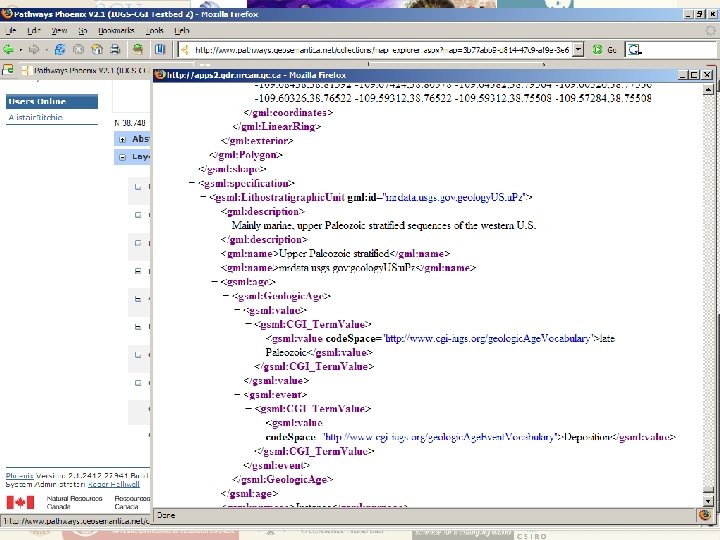The height and width of the screenshot is (540, 720).
Task: Click the Canada flag logo
Action: pos(20,502)
